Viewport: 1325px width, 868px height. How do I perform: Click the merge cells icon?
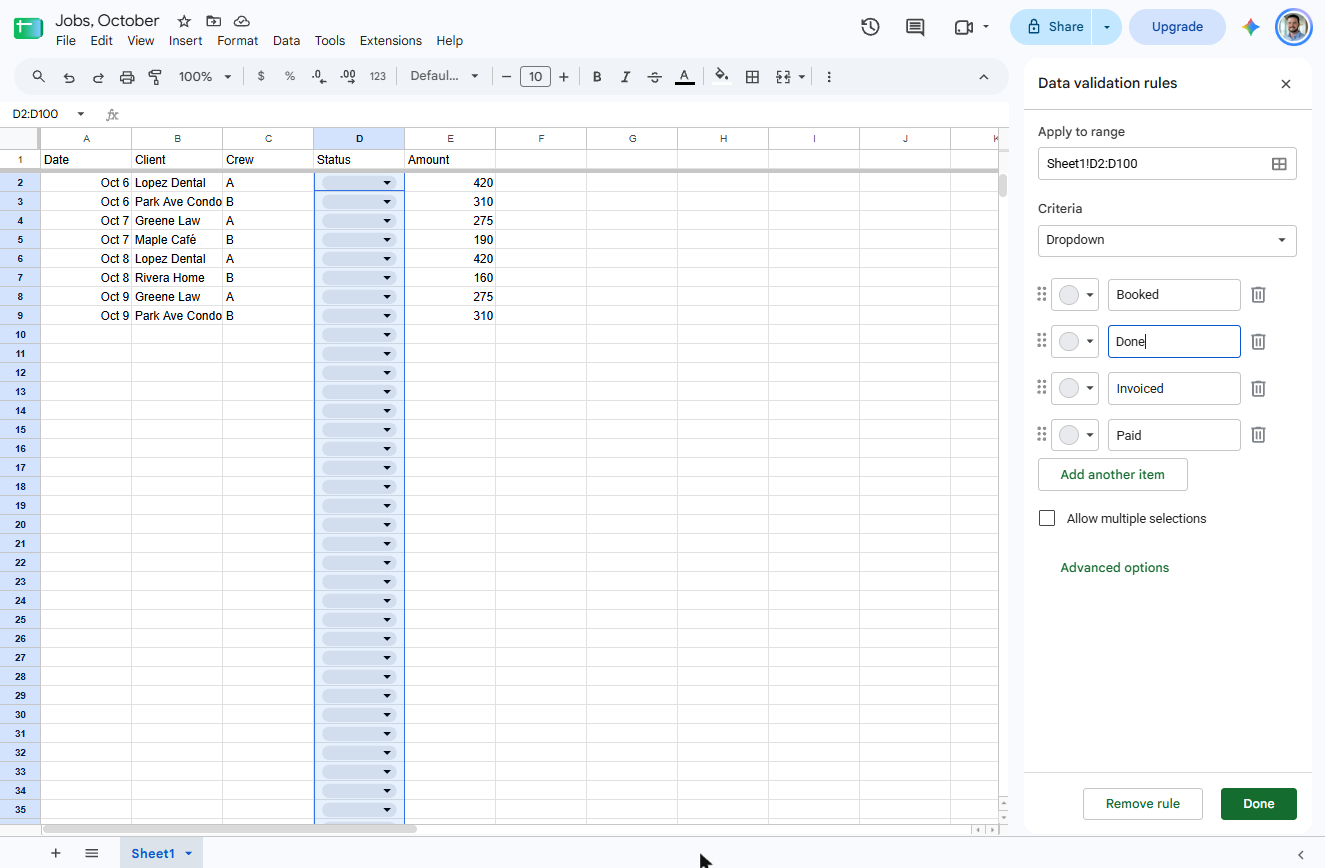[x=783, y=77]
